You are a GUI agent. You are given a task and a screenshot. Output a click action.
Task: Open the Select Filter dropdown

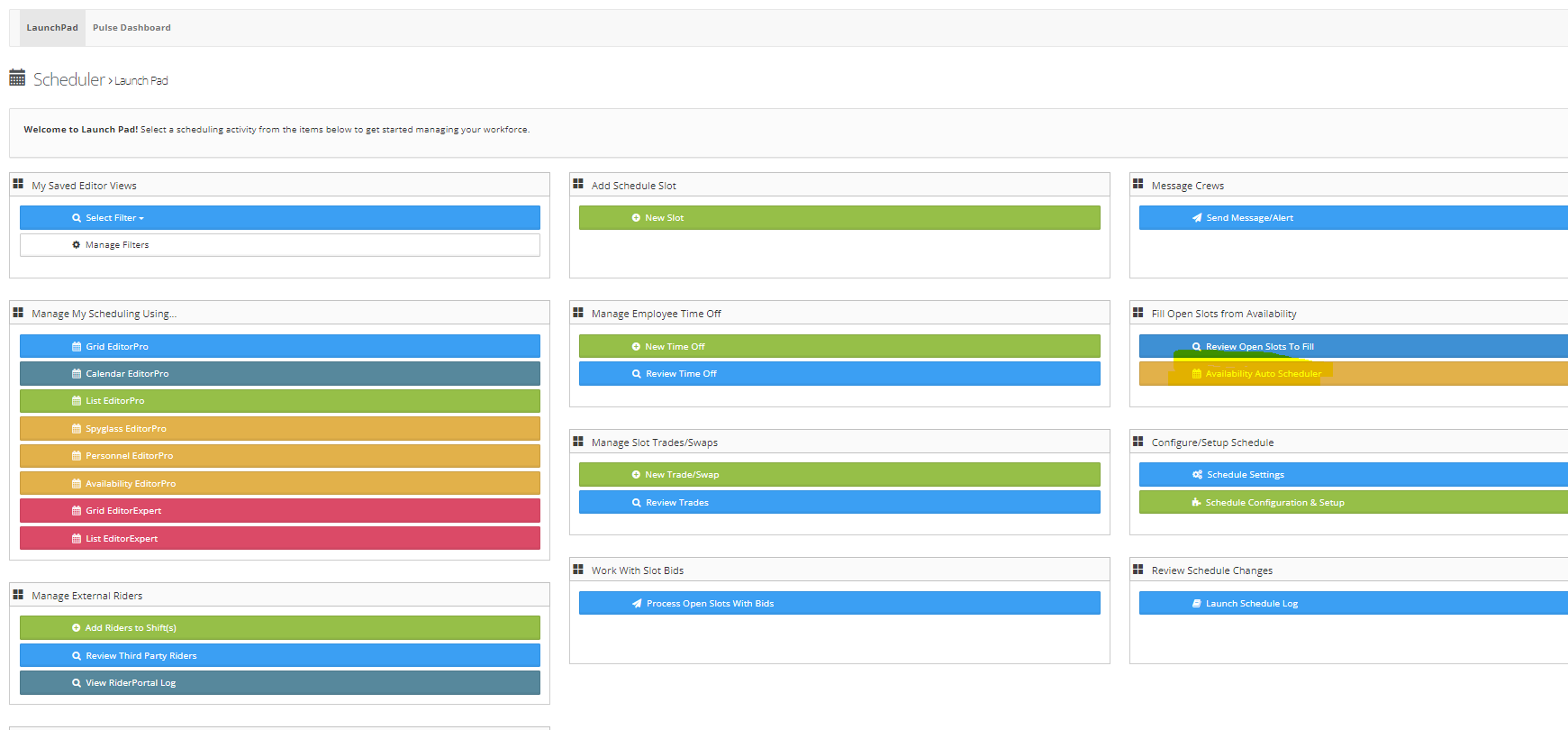click(279, 218)
